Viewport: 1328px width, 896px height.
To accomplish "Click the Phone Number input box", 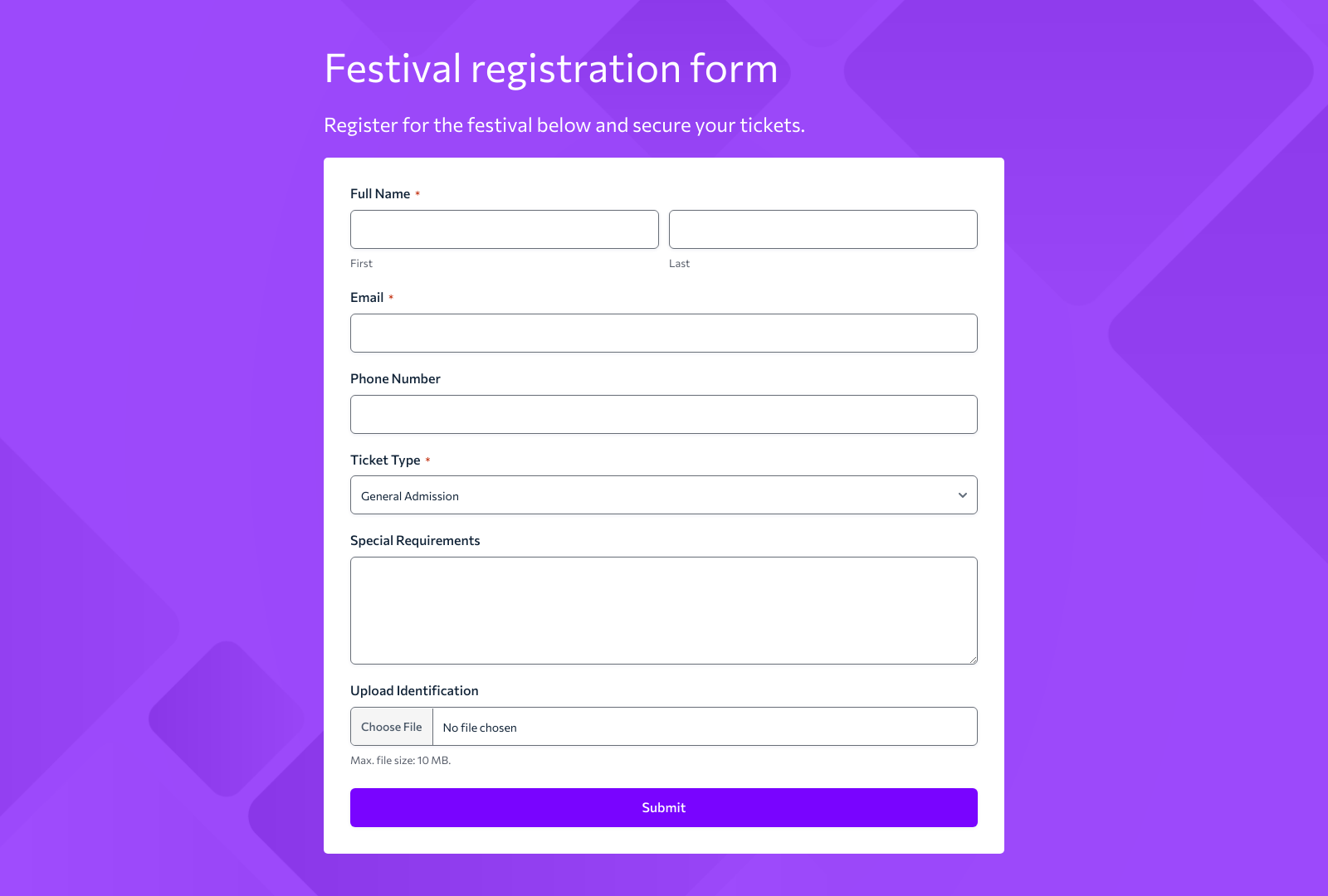I will [663, 414].
